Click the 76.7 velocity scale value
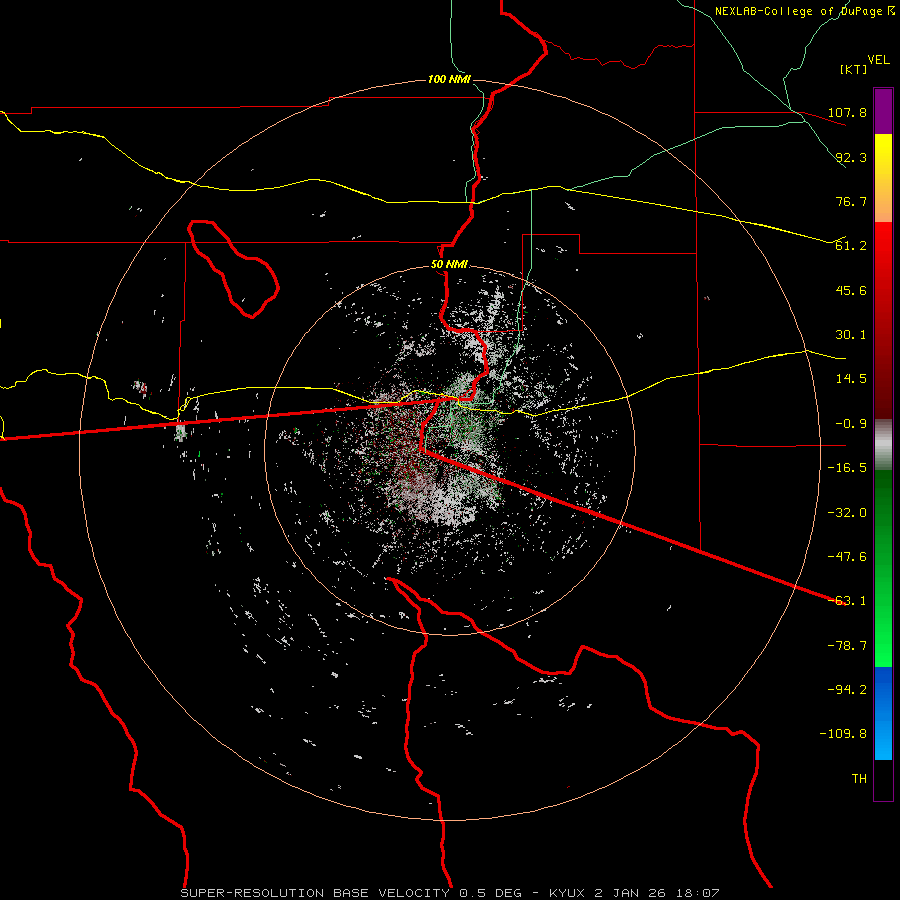The width and height of the screenshot is (900, 900). tap(851, 201)
